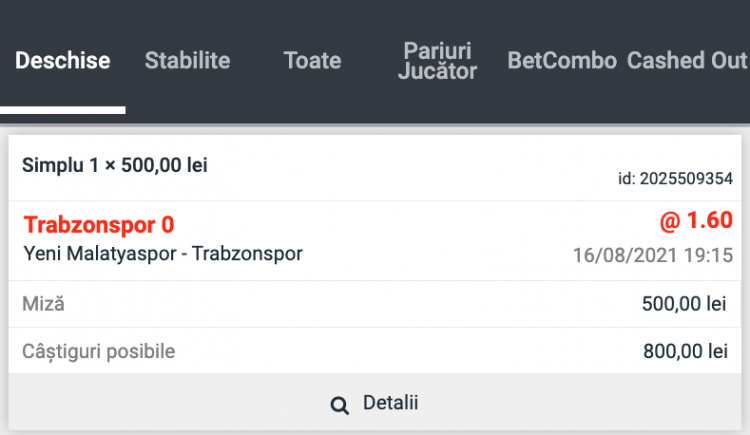Viewport: 750px width, 435px height.
Task: Click the magnifying glass icon beside Detalii
Action: pos(340,405)
